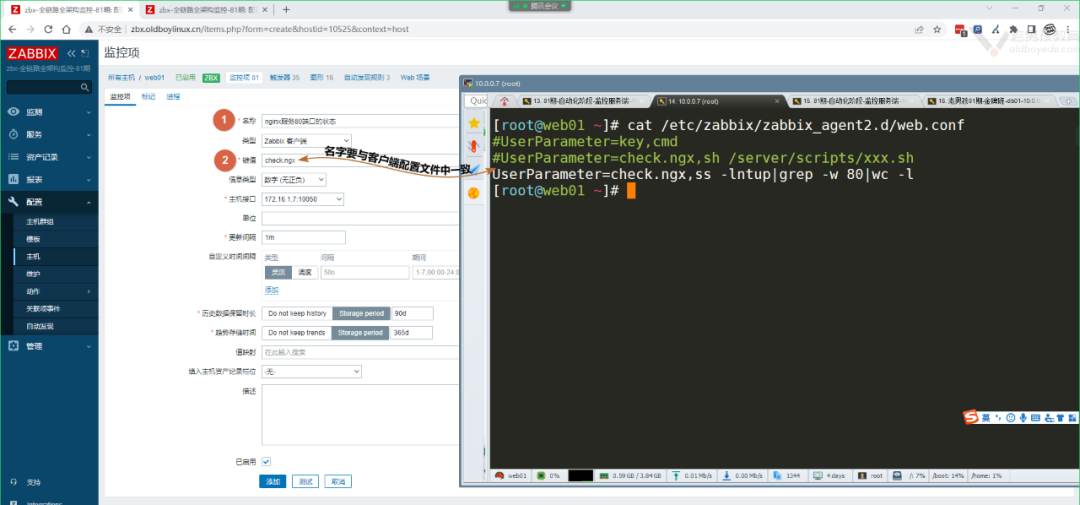
Task: Click the red tool icon in terminal sidebar
Action: pos(474,146)
